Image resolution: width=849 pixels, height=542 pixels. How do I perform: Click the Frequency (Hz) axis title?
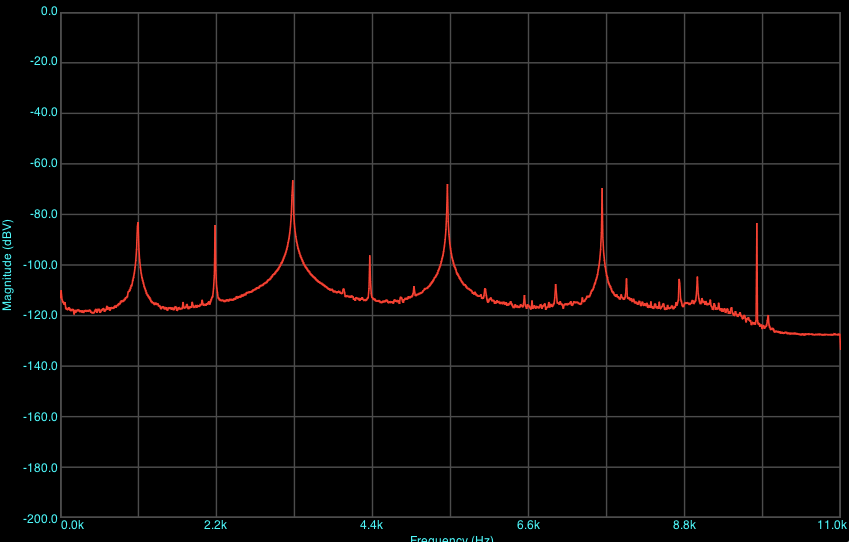point(452,538)
